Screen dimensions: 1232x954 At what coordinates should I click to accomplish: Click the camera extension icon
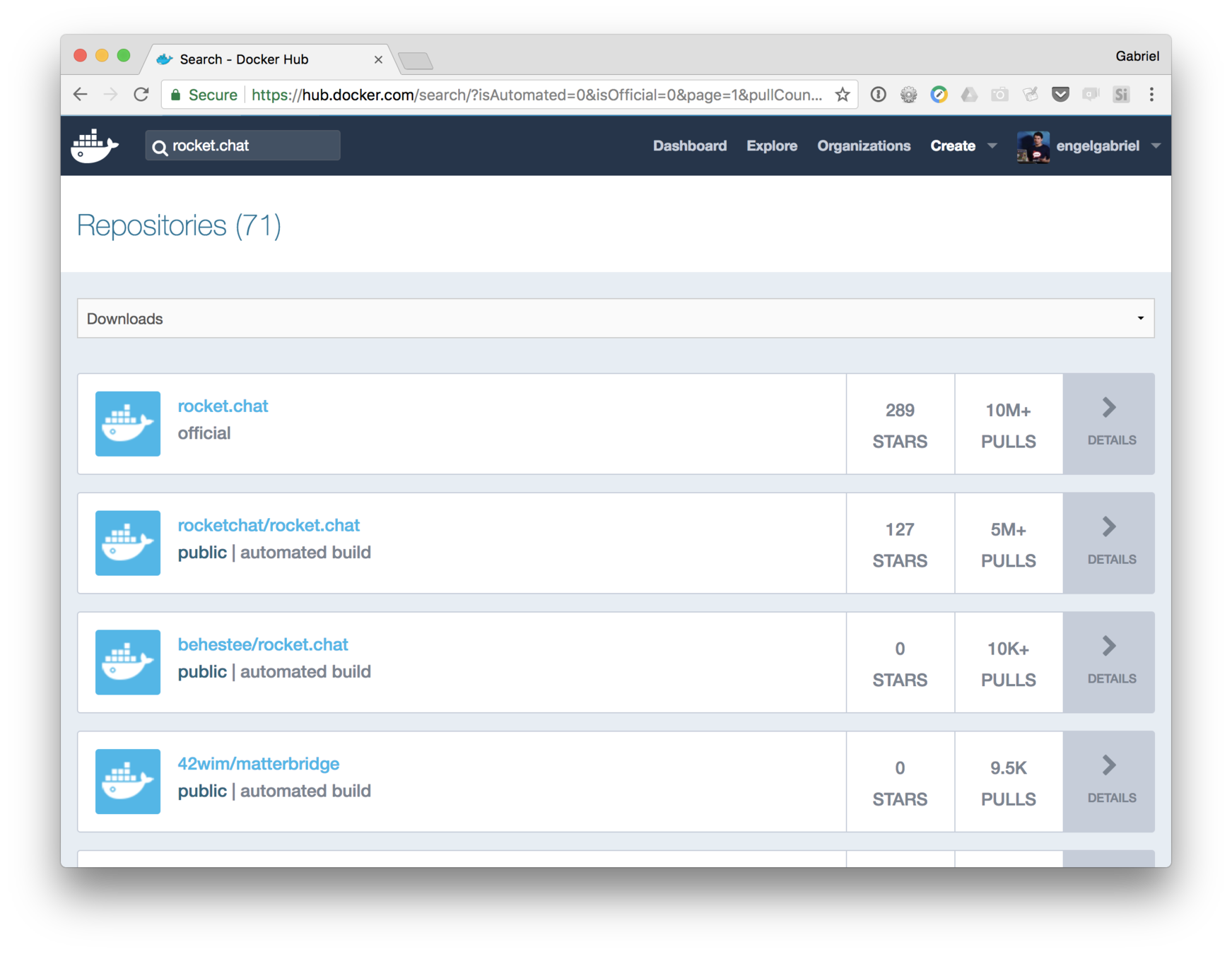[x=999, y=95]
